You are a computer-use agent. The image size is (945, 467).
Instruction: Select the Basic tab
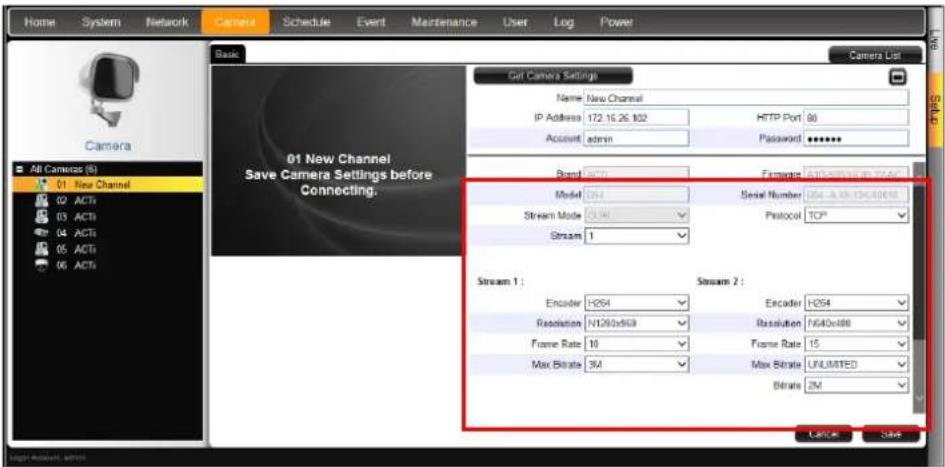(227, 54)
